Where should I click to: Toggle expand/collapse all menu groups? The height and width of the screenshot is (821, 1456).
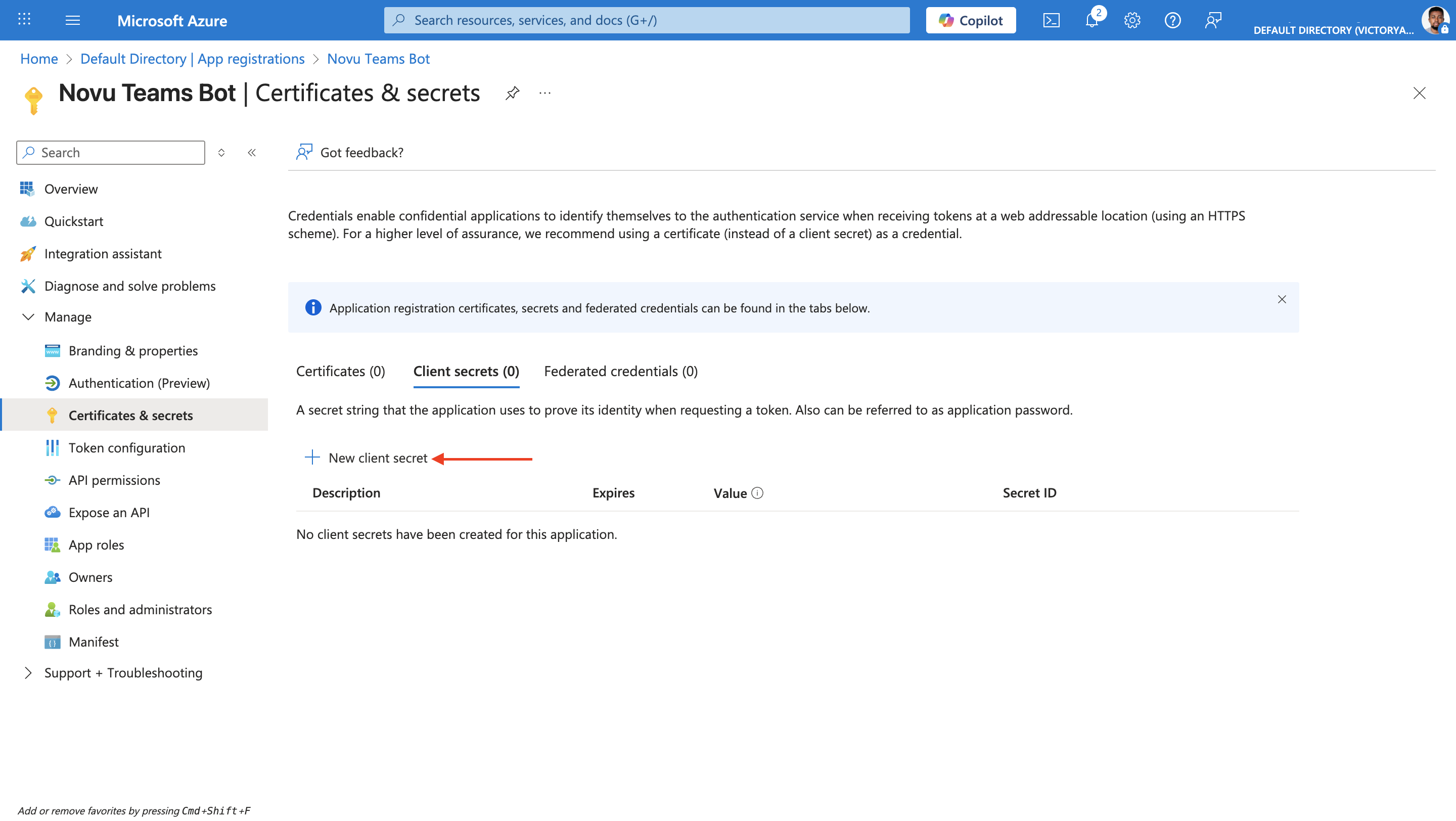click(221, 153)
